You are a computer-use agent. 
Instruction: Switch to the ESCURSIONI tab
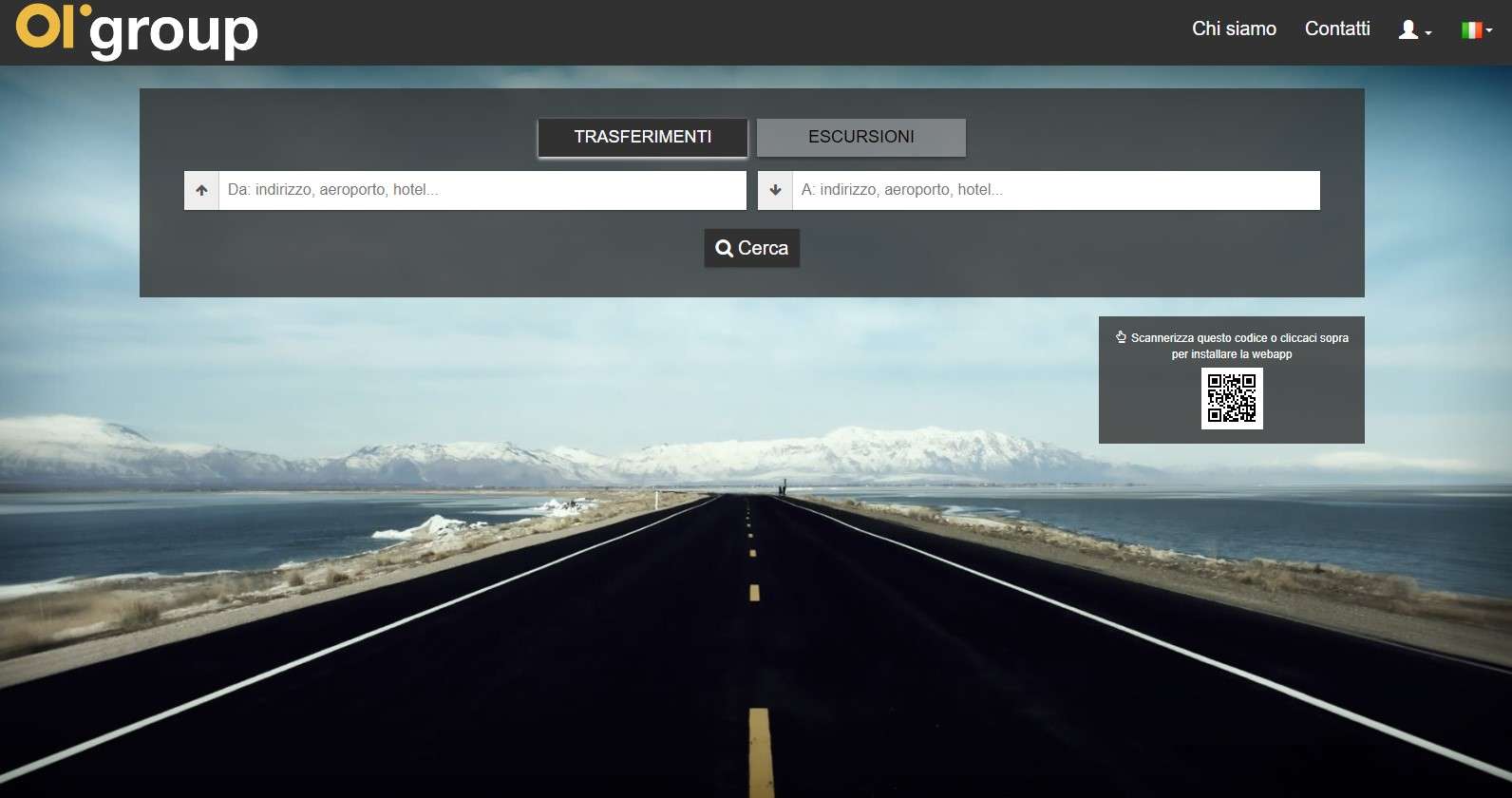point(860,137)
